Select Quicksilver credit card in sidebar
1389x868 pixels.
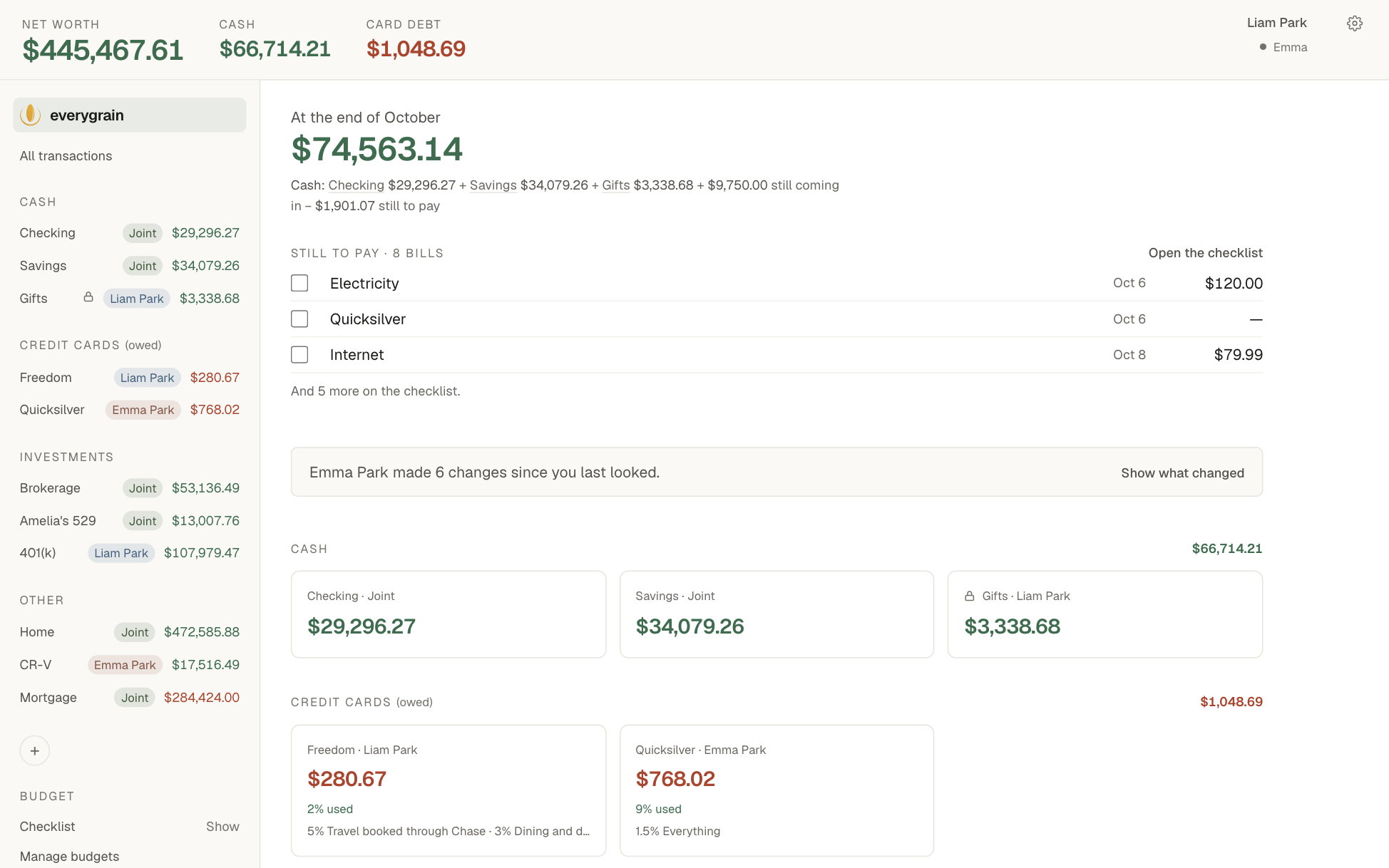tap(129, 410)
